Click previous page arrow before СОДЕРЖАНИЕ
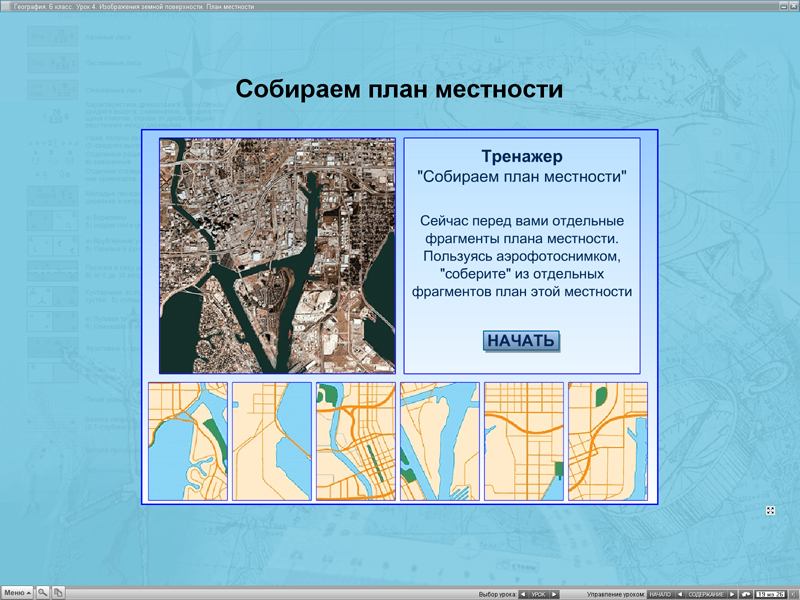This screenshot has width=800, height=600. pyautogui.click(x=681, y=594)
